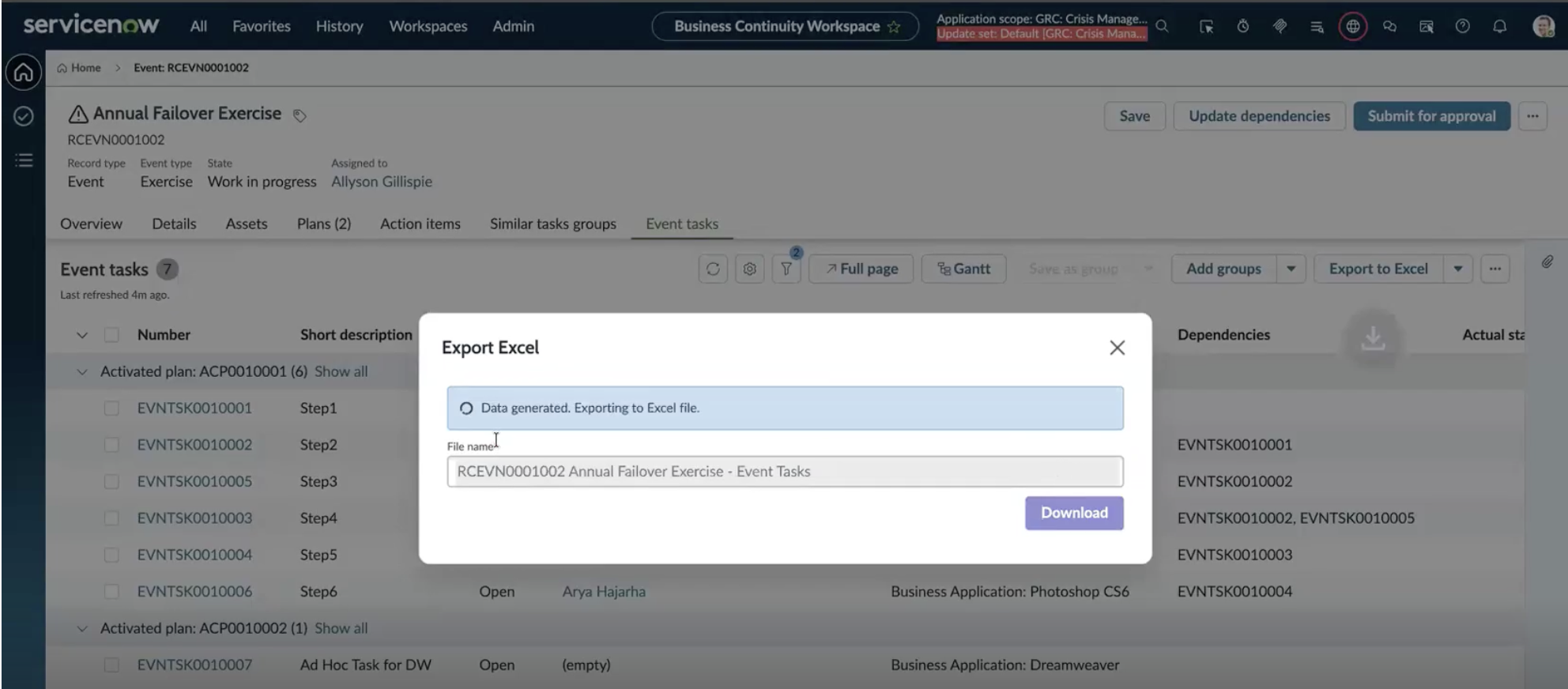Viewport: 1568px width, 689px height.
Task: Open the Add groups dropdown arrow
Action: point(1291,269)
